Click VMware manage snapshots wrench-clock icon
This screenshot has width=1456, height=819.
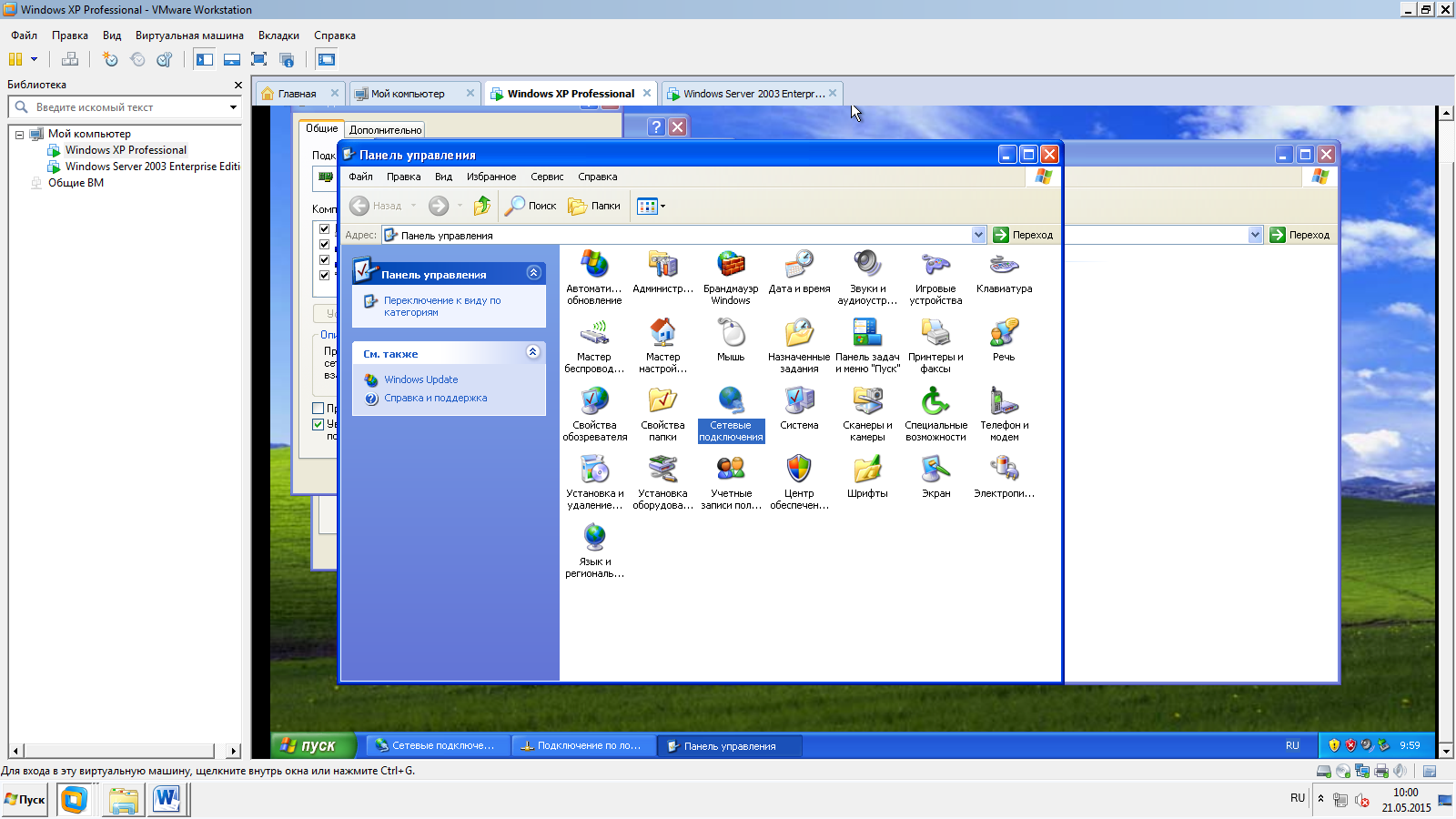point(165,59)
